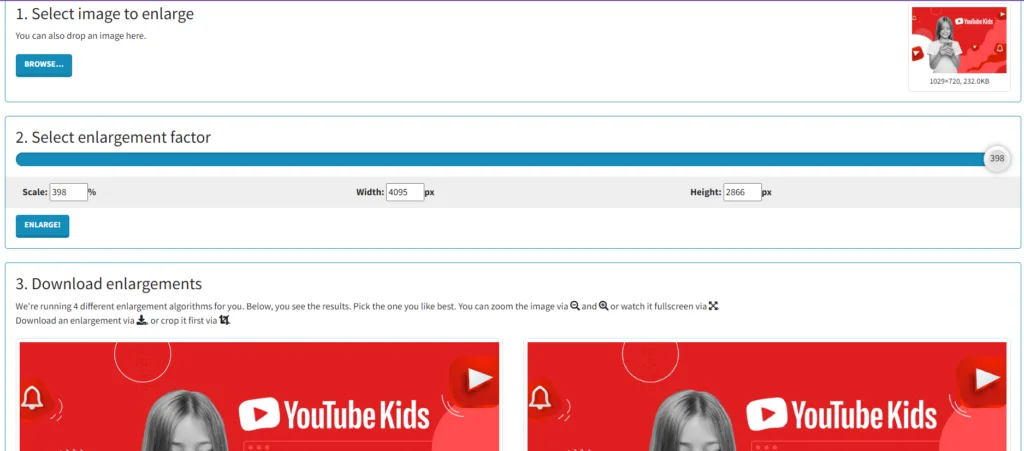Click the zoom-in magnifier icon in instructions
Image resolution: width=1024 pixels, height=451 pixels.
point(603,306)
